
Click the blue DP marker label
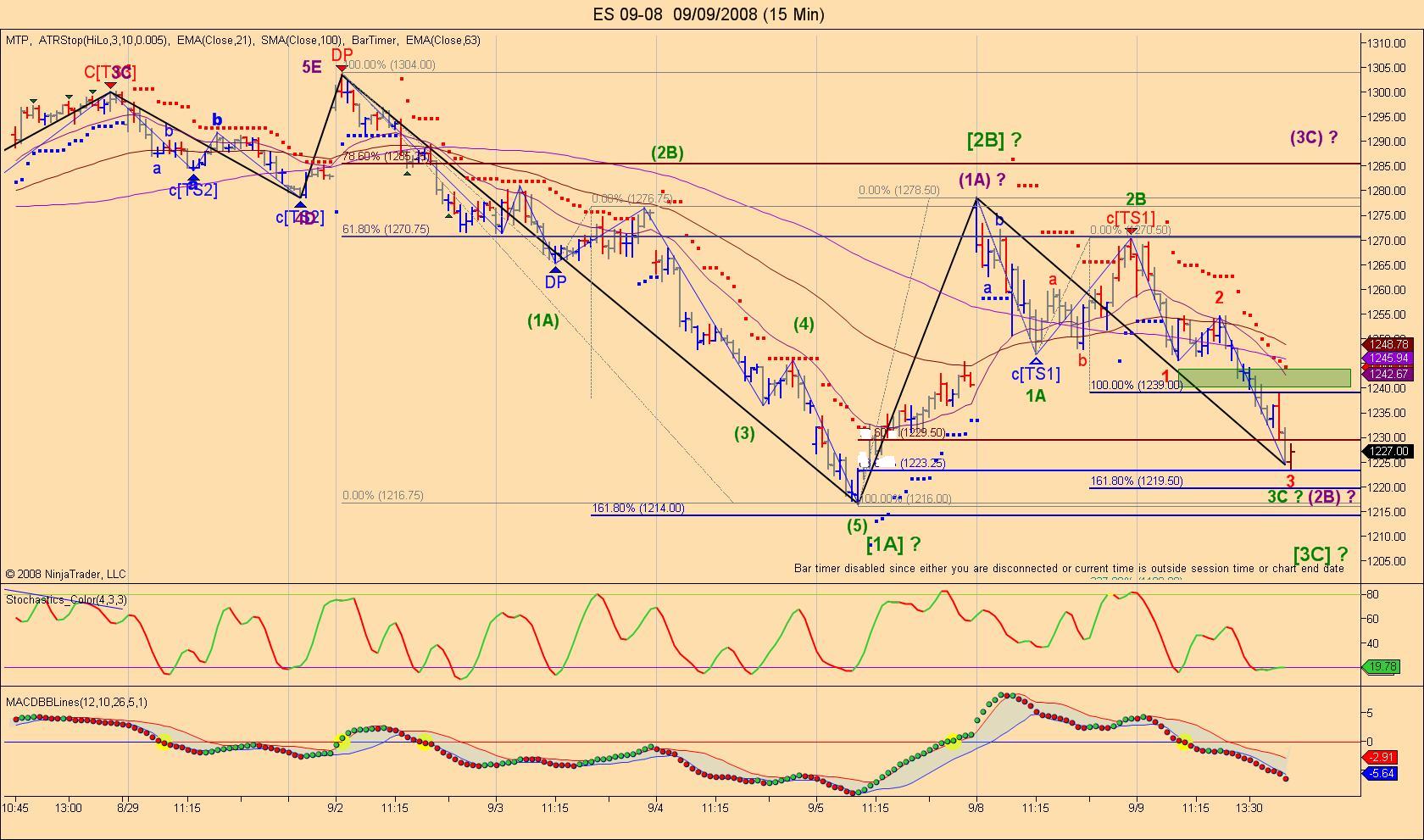(x=555, y=282)
